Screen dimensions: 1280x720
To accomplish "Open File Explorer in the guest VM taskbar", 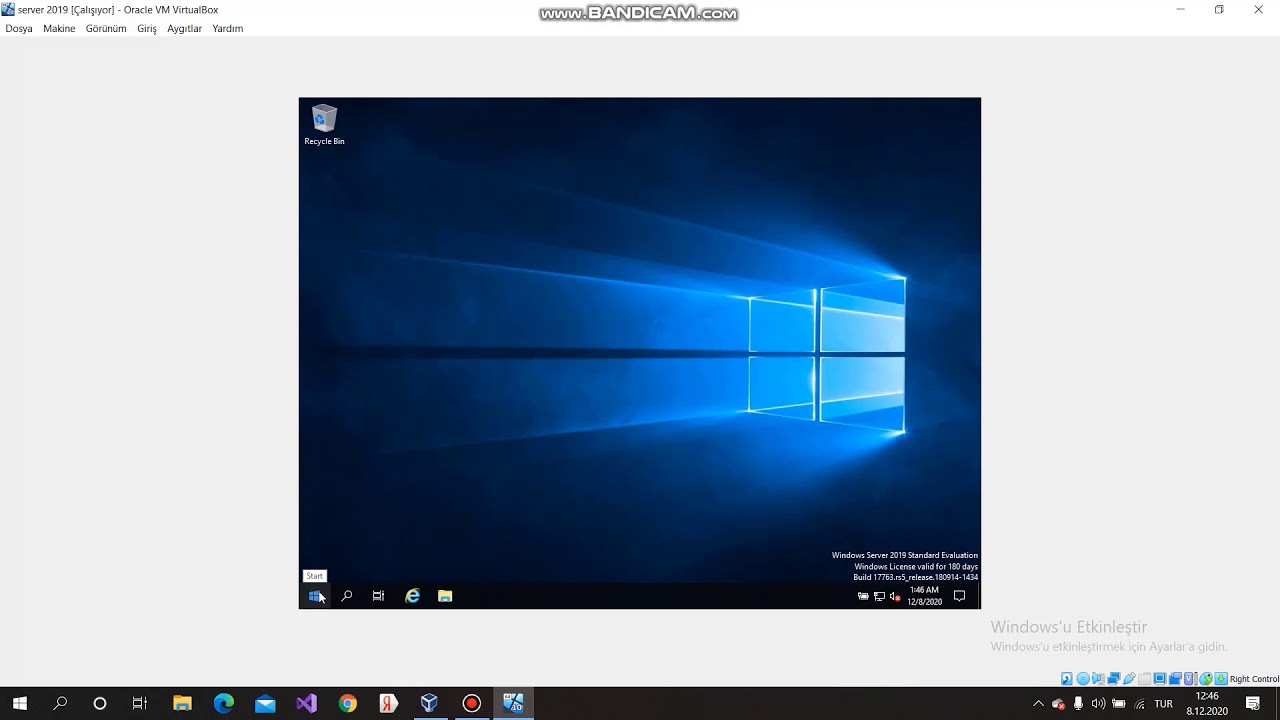I will [445, 596].
